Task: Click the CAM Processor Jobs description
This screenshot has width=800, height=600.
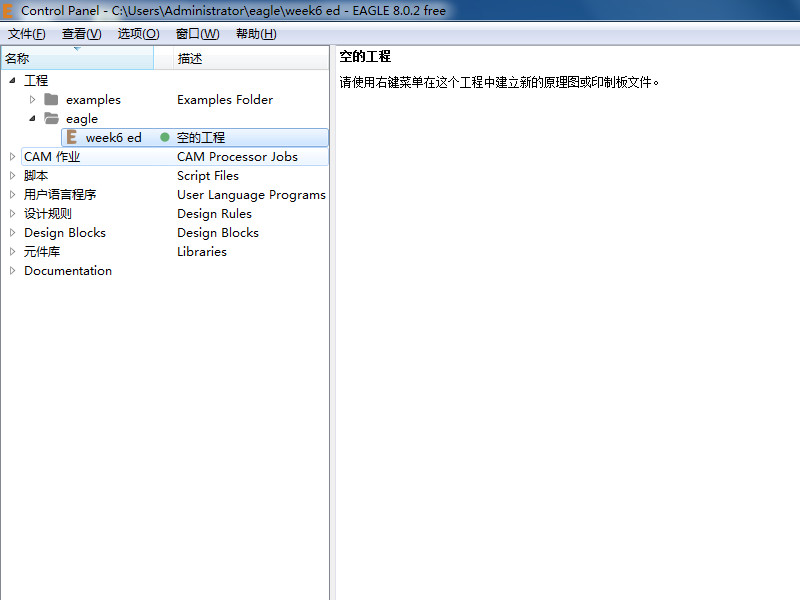Action: pos(237,157)
